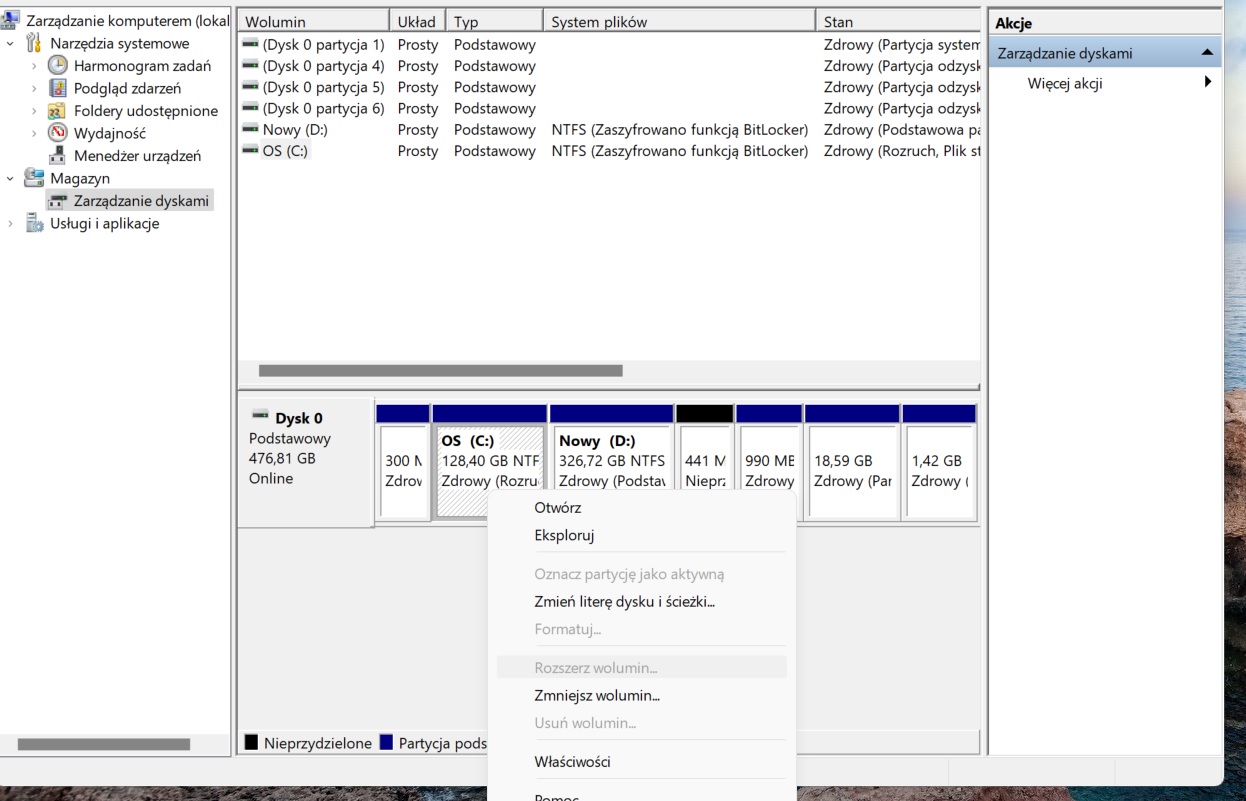The height and width of the screenshot is (801, 1246).
Task: Select Właściwości in the context menu
Action: point(572,761)
